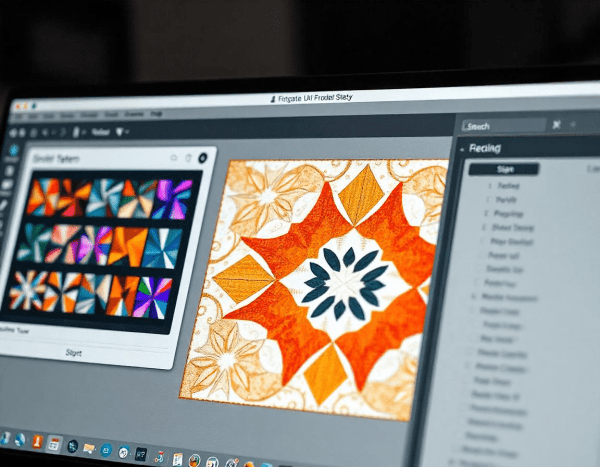Open the dark square icon in the dock
Screen dimensions: 600x467
coord(141,455)
